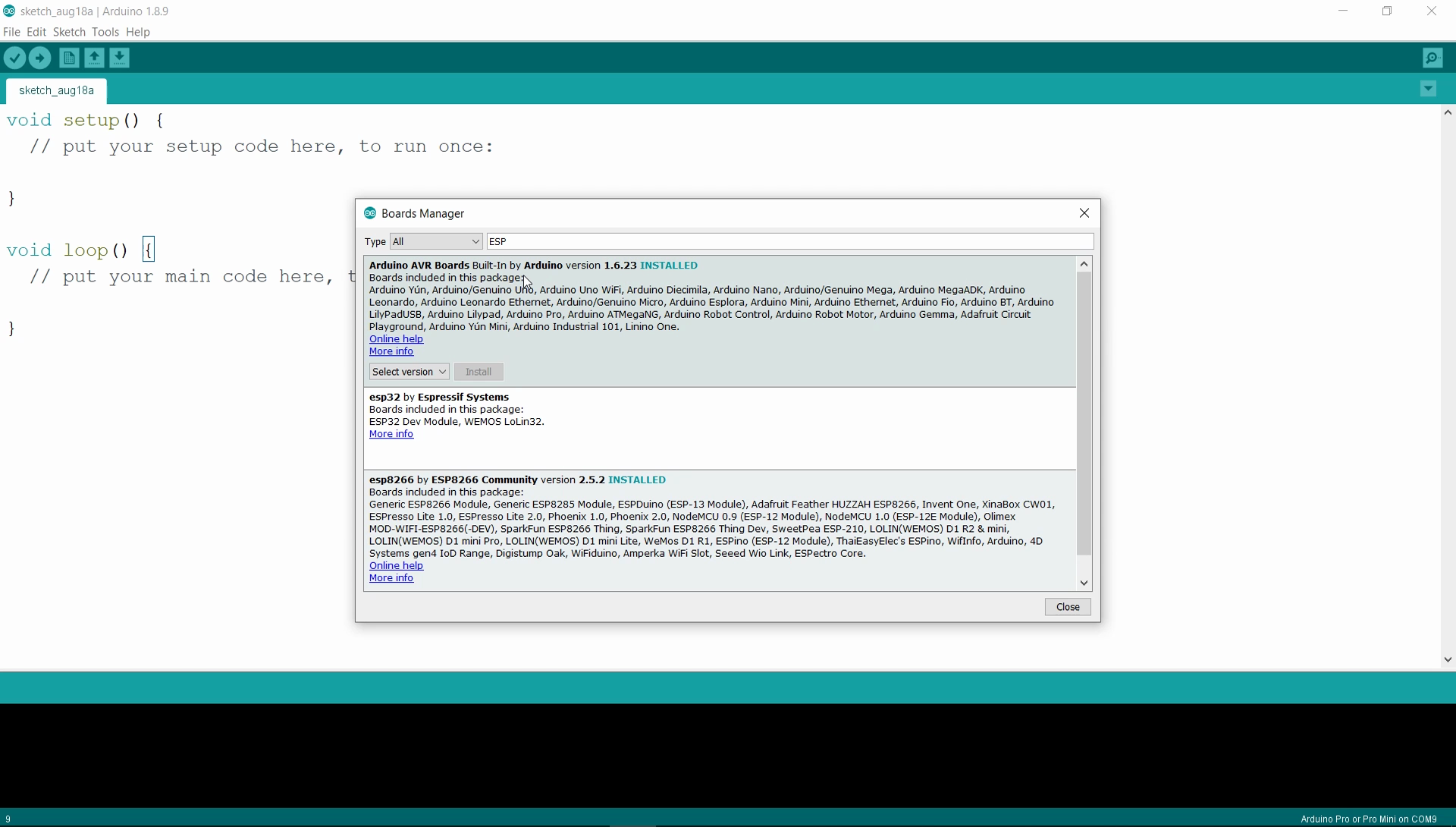Open Online help link for Arduino AVR Boards
The height and width of the screenshot is (827, 1456).
coord(396,339)
